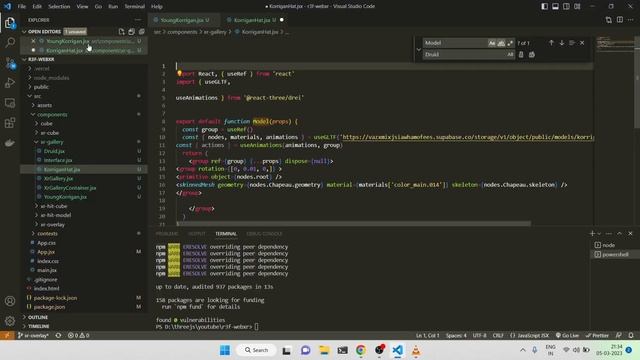Click the notifications bell in status bar
The width and height of the screenshot is (640, 360).
tap(631, 336)
